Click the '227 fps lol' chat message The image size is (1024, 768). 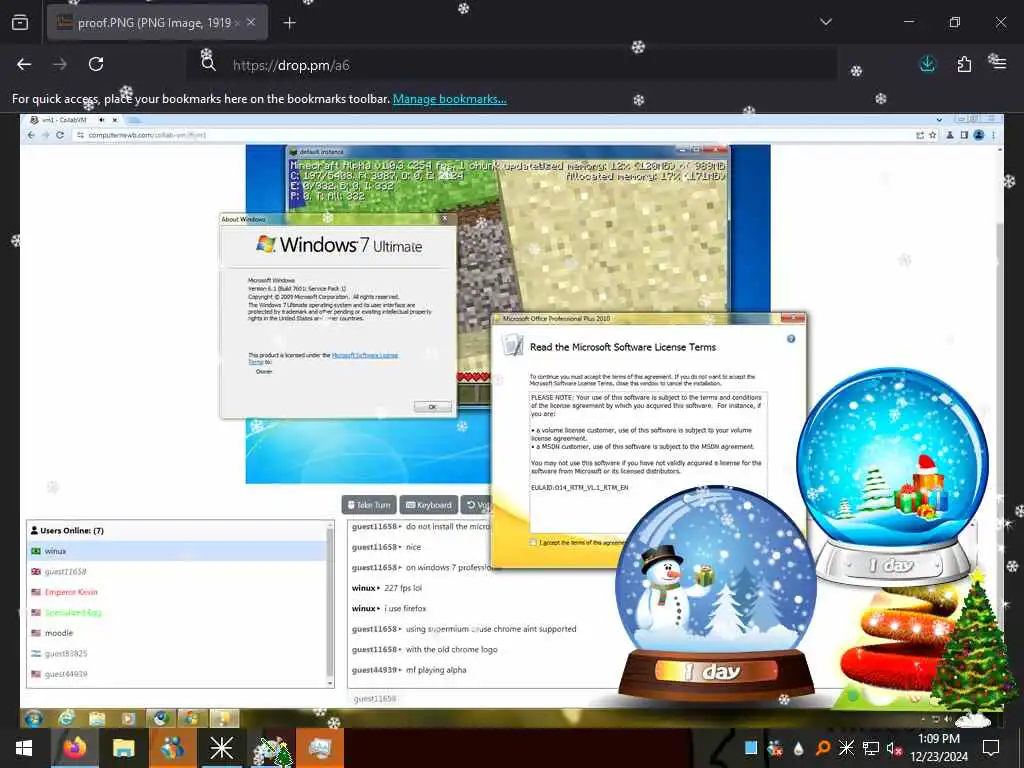(404, 588)
